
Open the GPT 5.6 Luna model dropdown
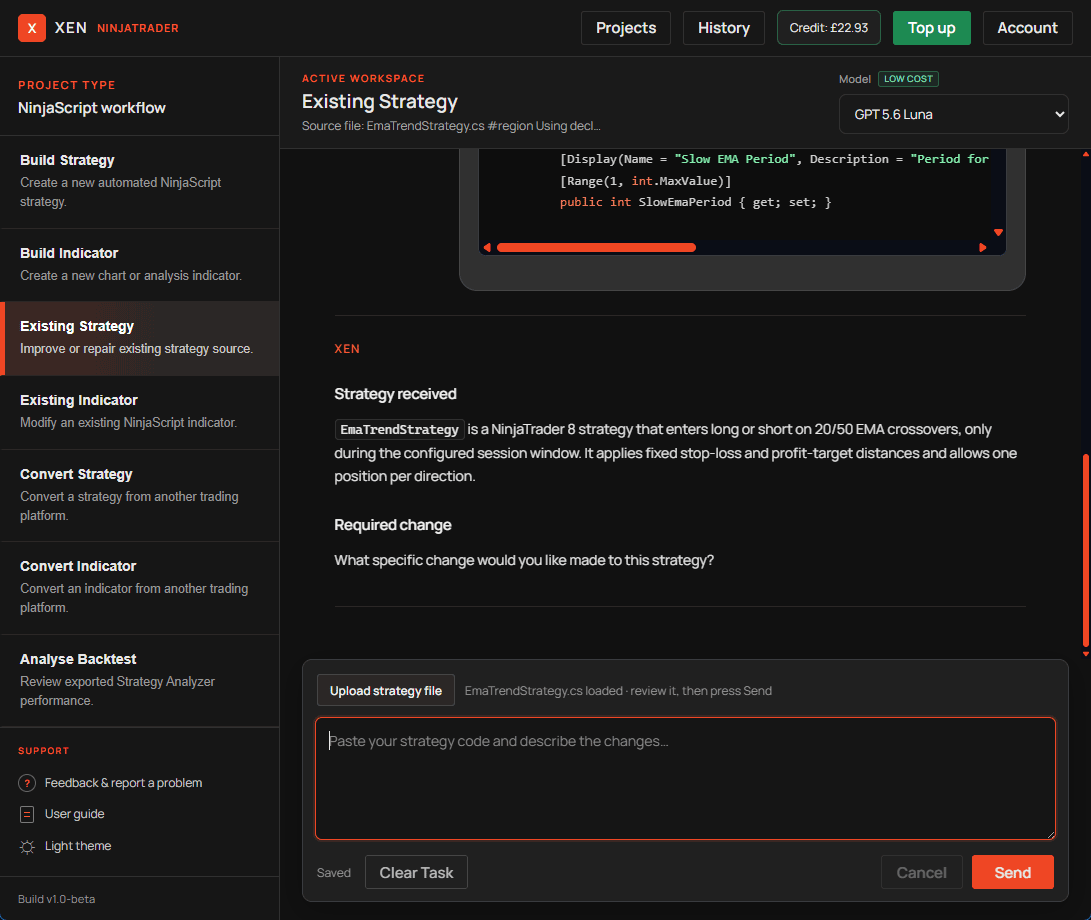coord(953,114)
